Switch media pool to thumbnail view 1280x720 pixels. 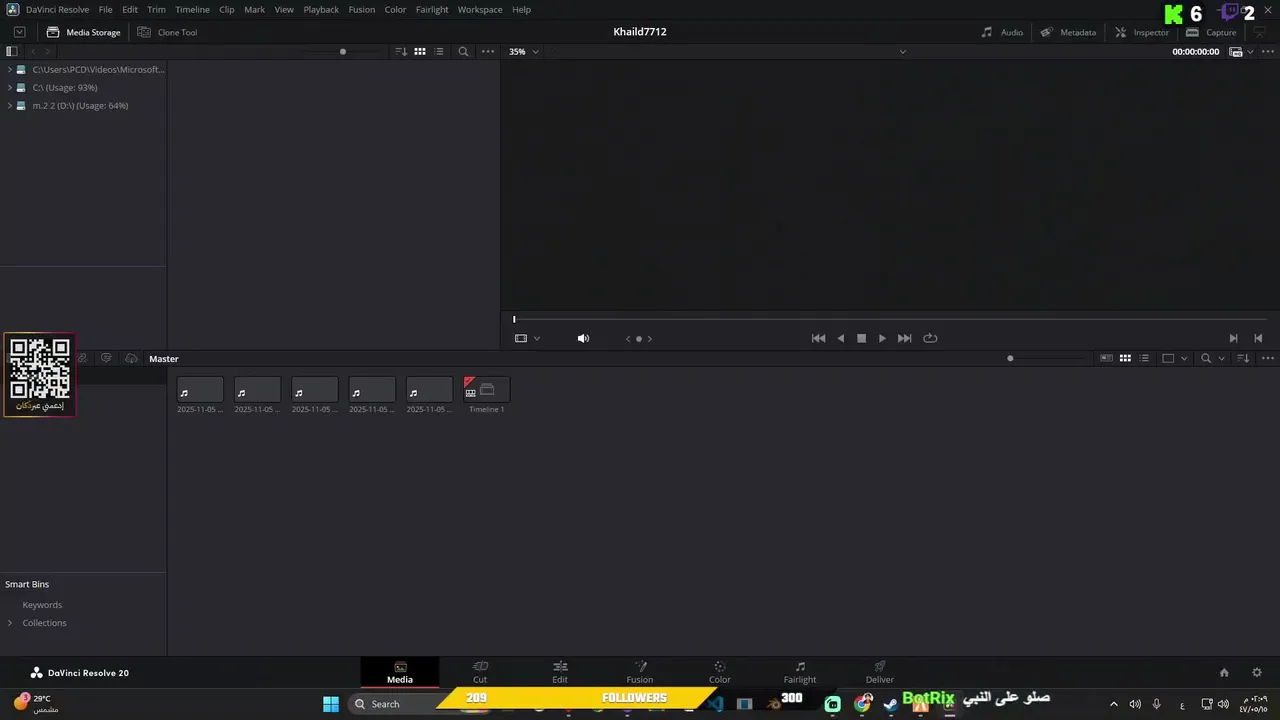click(x=1125, y=358)
